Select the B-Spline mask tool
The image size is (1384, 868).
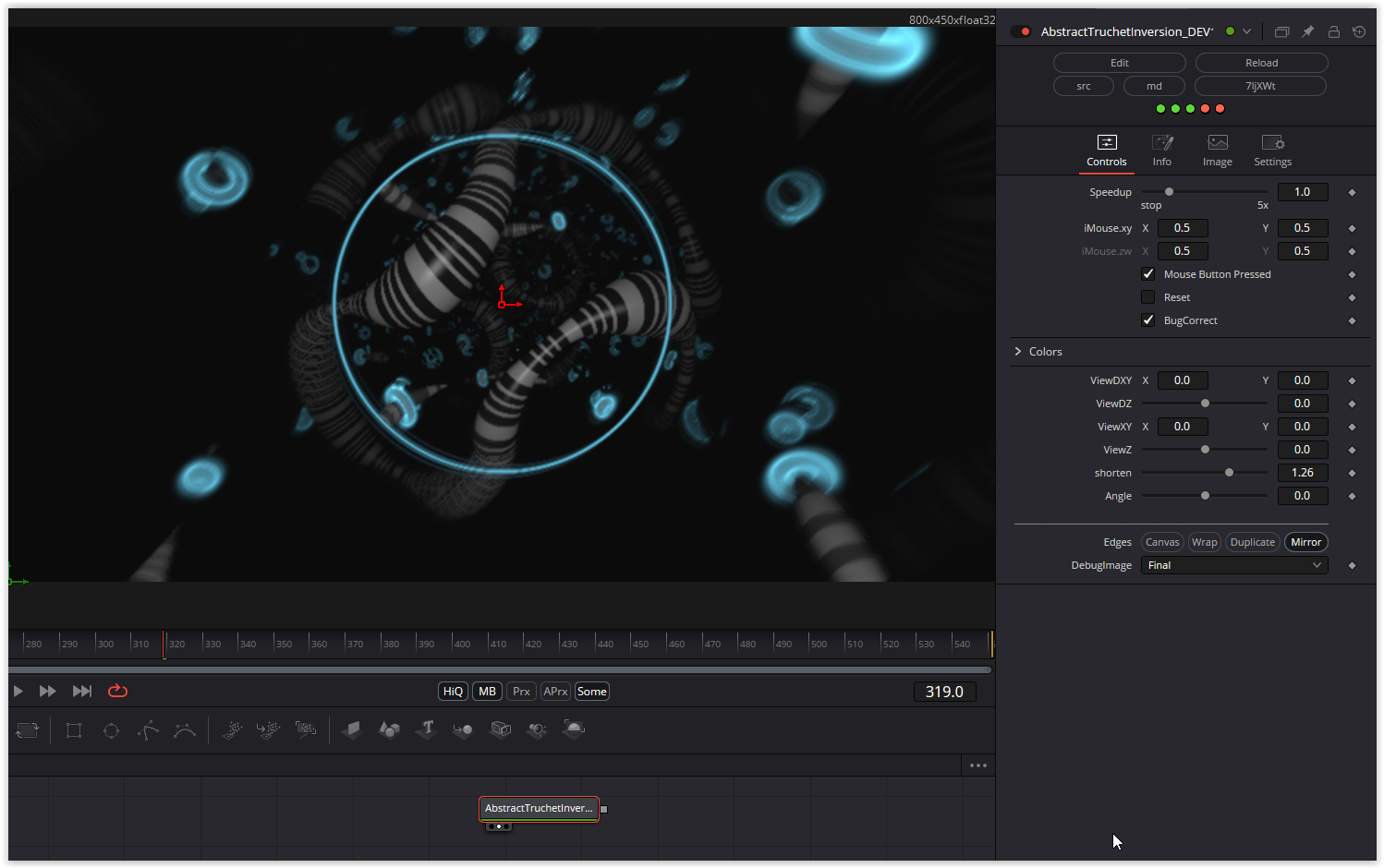pyautogui.click(x=185, y=730)
